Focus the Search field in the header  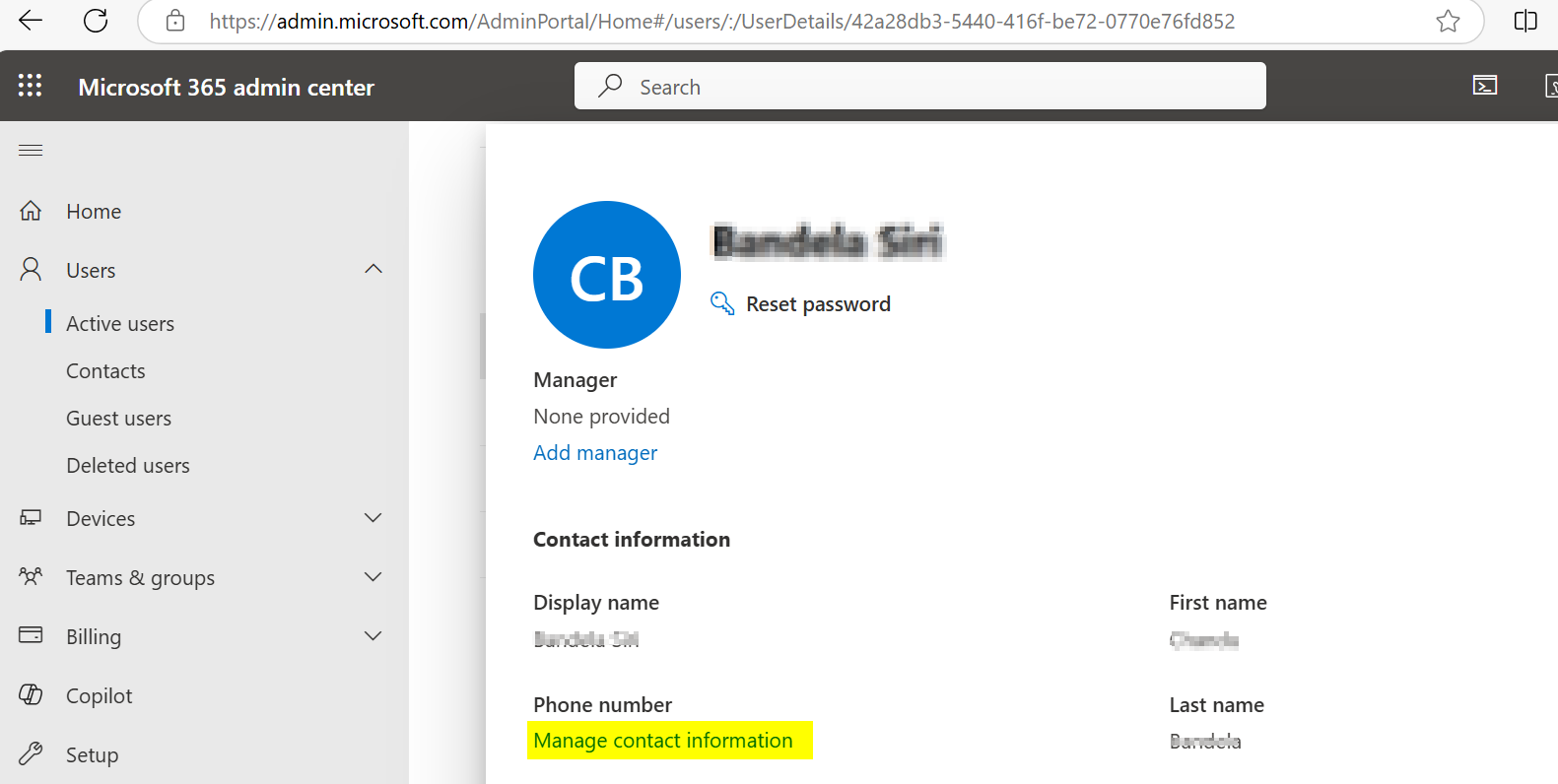coord(920,86)
